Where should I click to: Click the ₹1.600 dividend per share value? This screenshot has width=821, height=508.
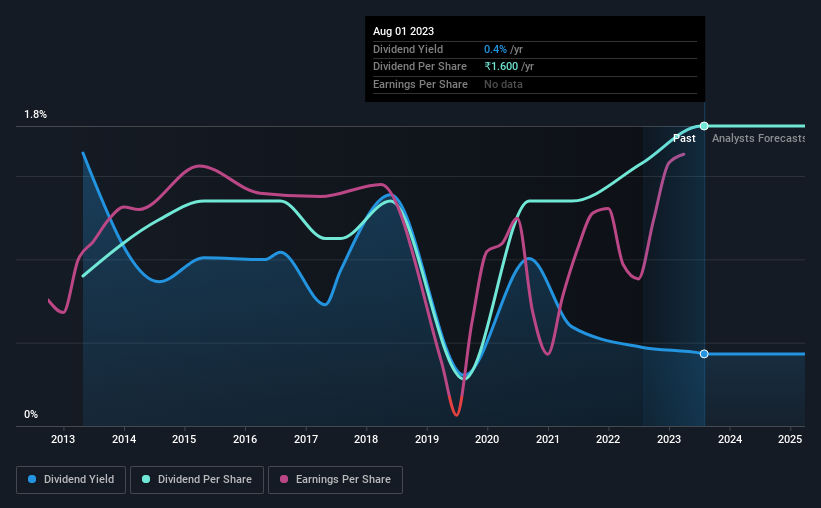tap(501, 67)
